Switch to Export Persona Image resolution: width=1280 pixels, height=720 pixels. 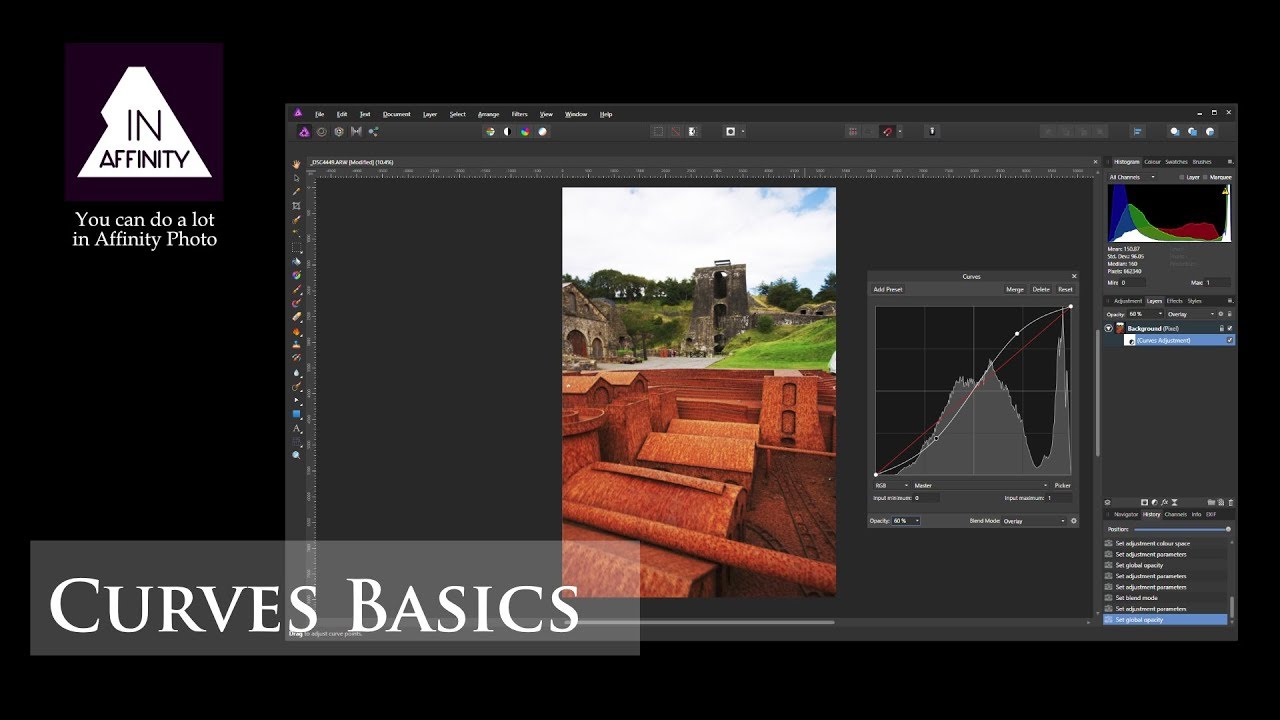click(373, 131)
